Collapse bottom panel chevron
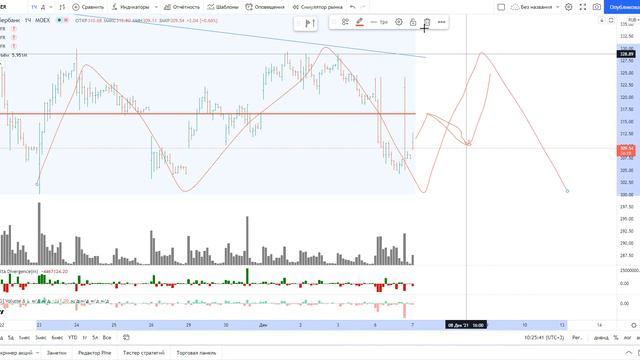The width and height of the screenshot is (640, 360). click(x=629, y=353)
